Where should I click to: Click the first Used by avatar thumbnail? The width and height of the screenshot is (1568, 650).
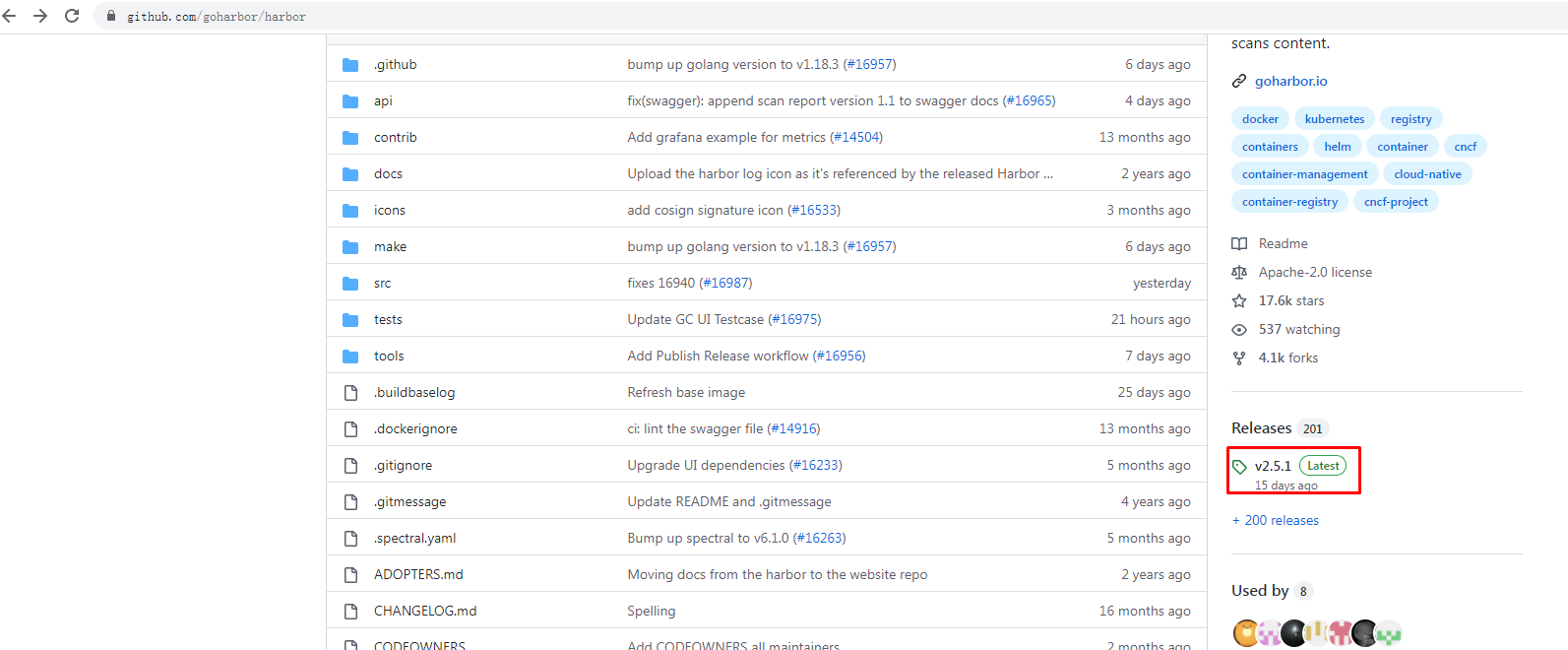[x=1245, y=632]
